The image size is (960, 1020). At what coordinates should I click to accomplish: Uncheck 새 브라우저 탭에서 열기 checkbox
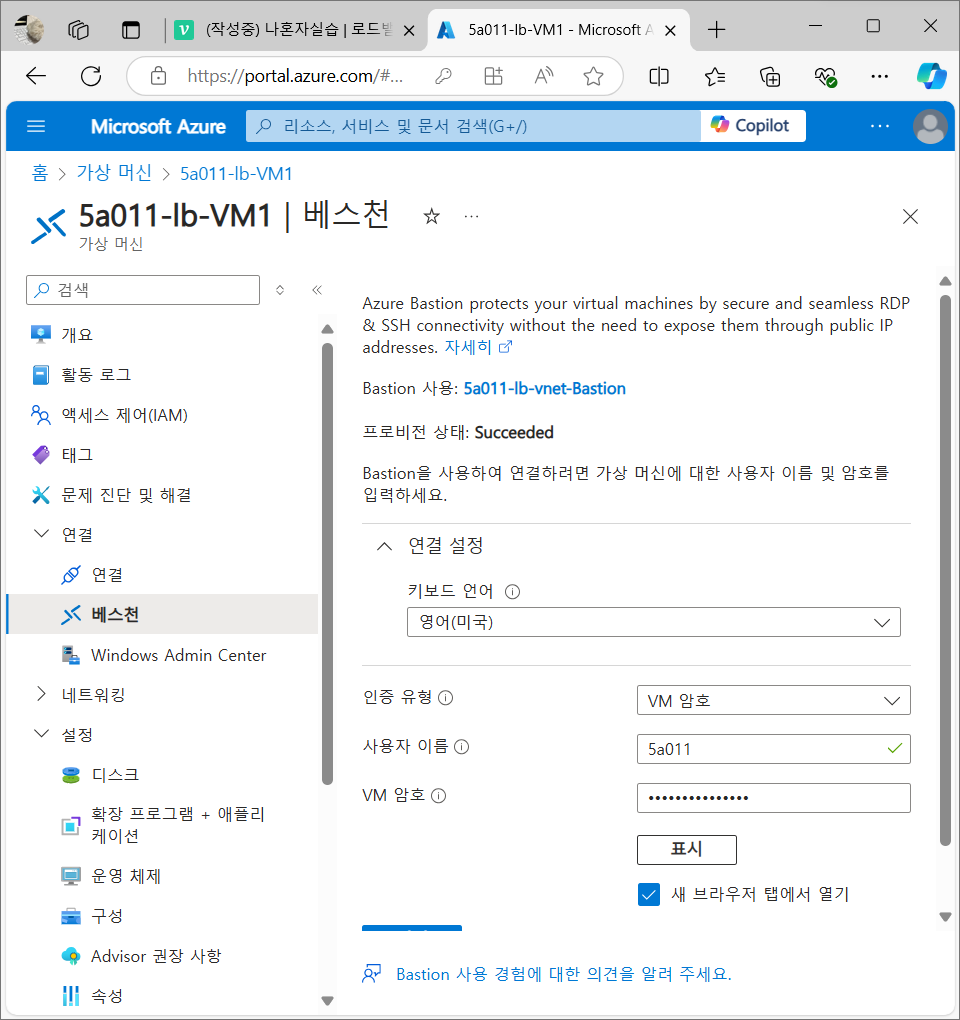click(x=648, y=894)
